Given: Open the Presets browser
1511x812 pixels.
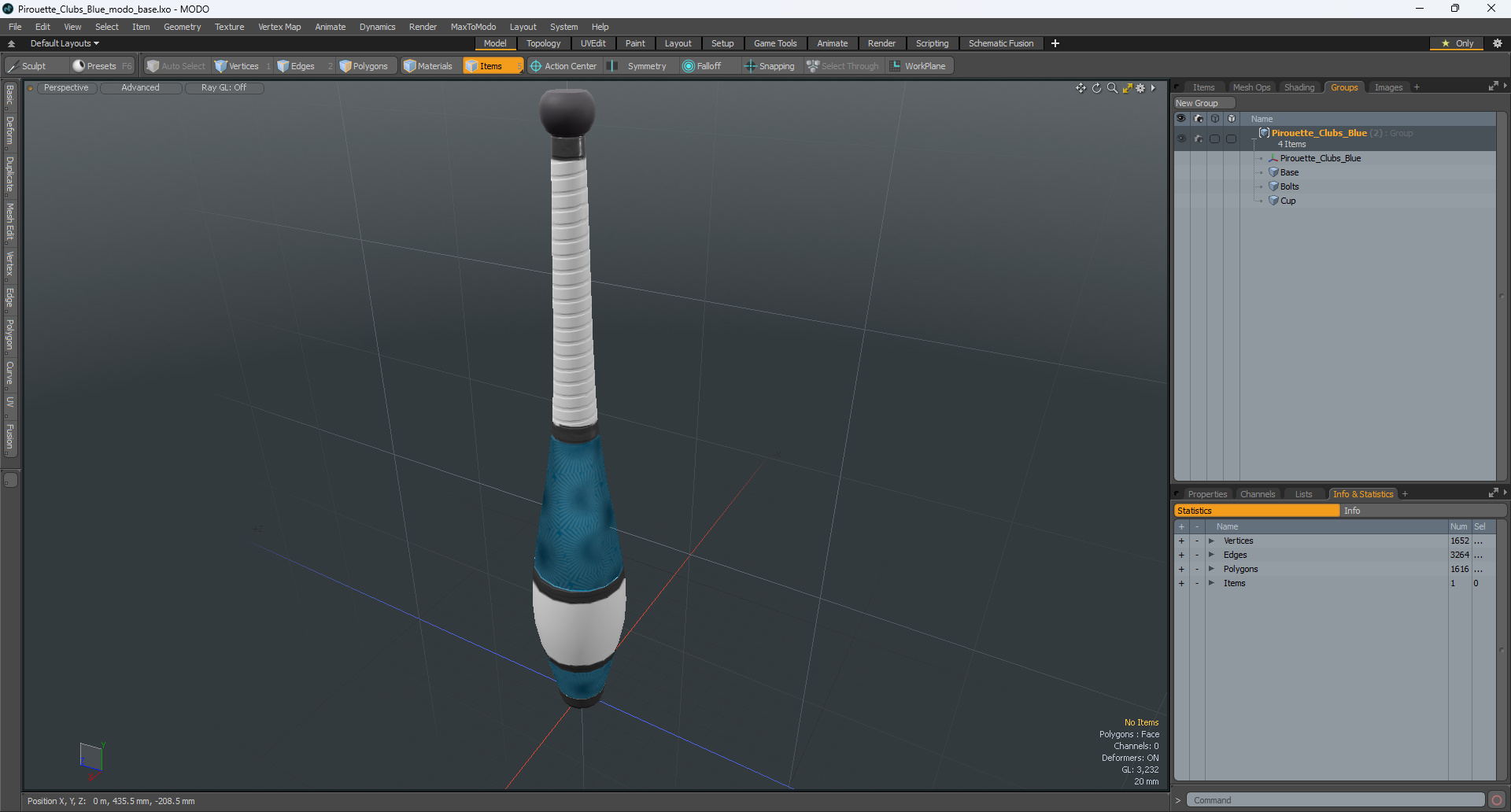Looking at the screenshot, I should click(x=102, y=66).
